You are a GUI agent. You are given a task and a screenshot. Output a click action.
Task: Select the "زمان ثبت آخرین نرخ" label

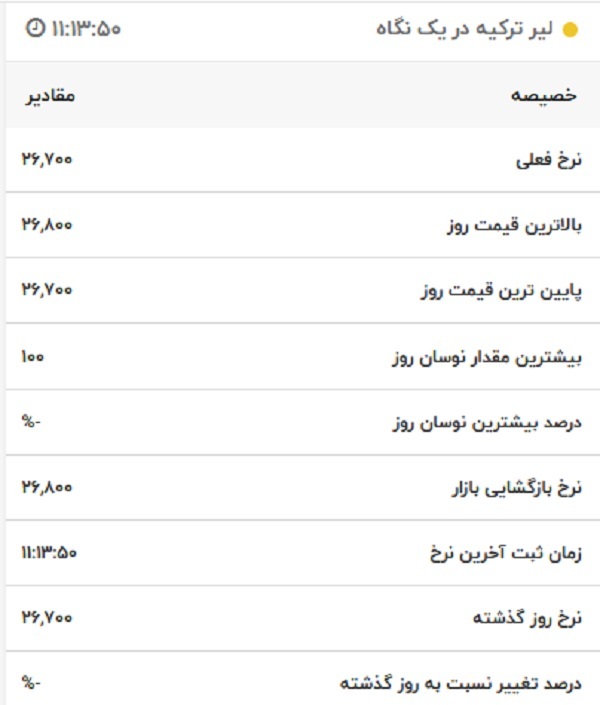[505, 553]
